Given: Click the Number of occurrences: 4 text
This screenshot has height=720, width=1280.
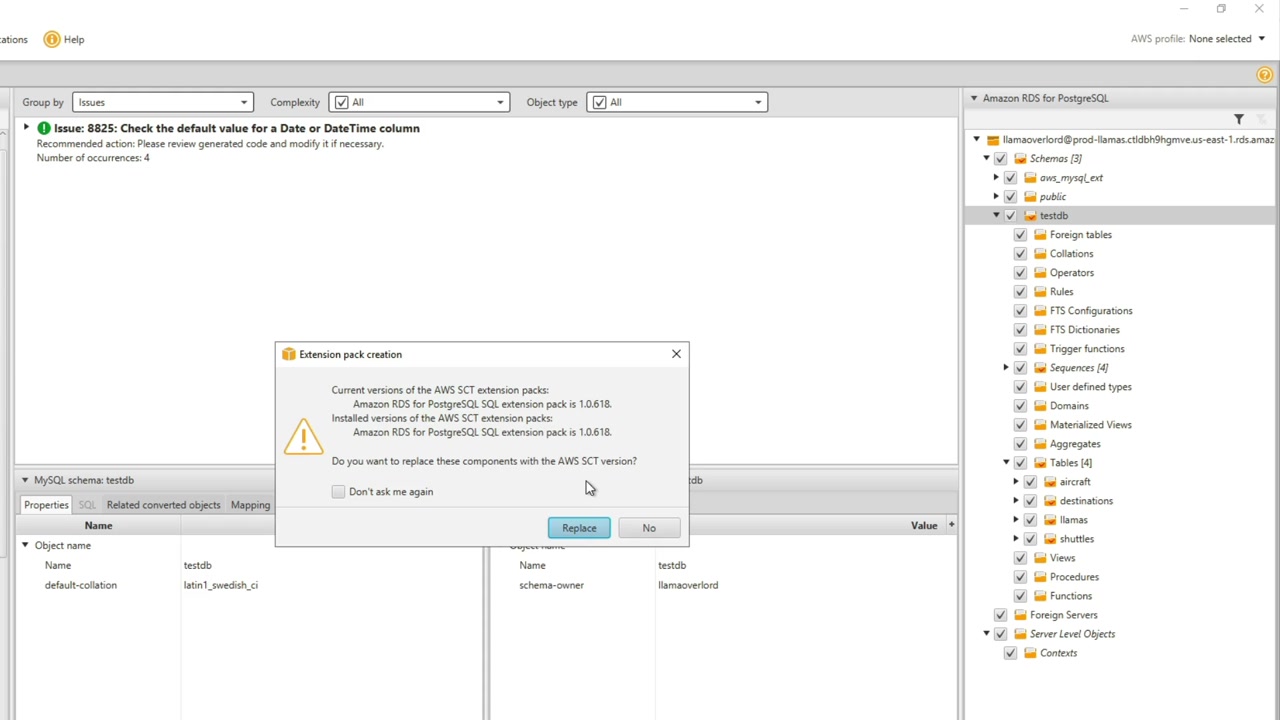Looking at the screenshot, I should point(93,158).
